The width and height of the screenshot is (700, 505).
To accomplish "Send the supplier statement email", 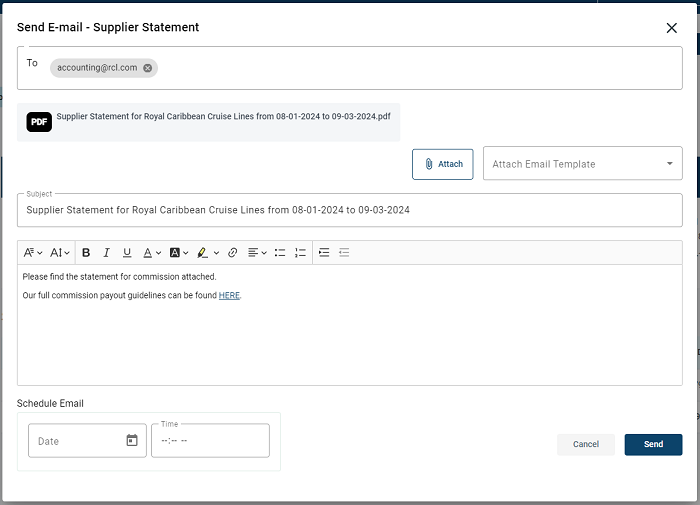I will [x=653, y=444].
